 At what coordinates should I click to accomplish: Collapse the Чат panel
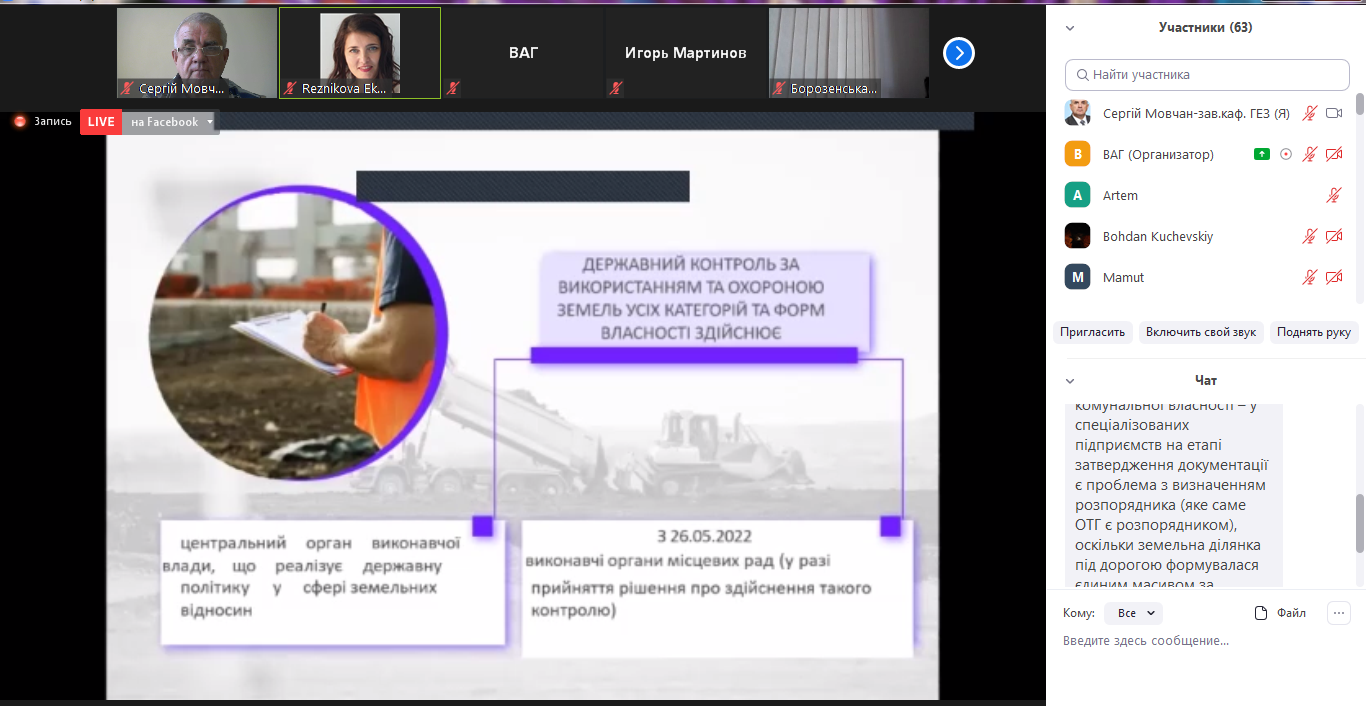pos(1070,381)
